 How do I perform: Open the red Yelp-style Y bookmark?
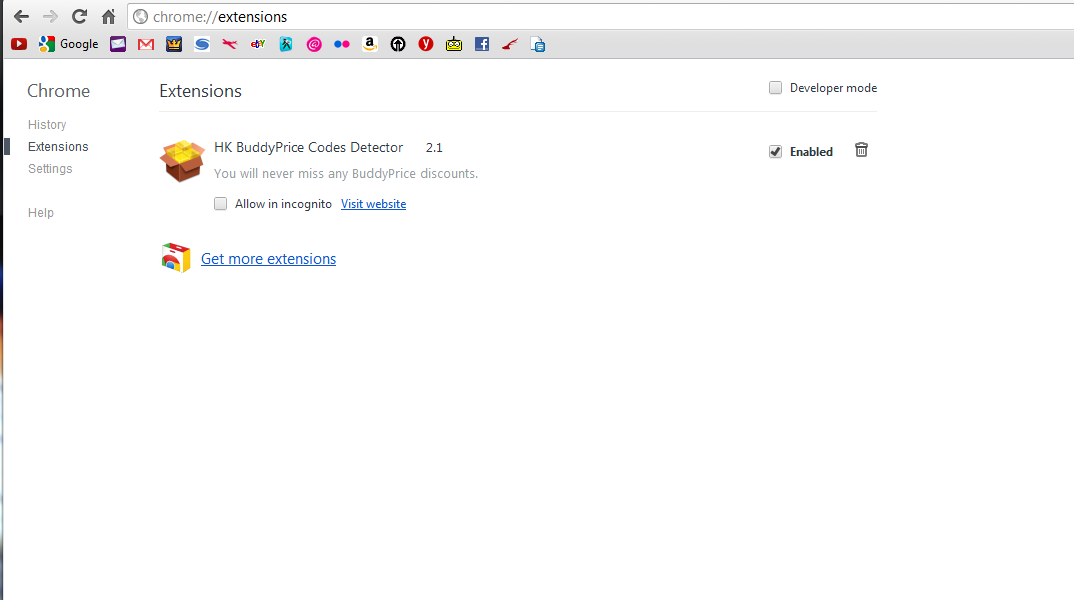[x=426, y=45]
